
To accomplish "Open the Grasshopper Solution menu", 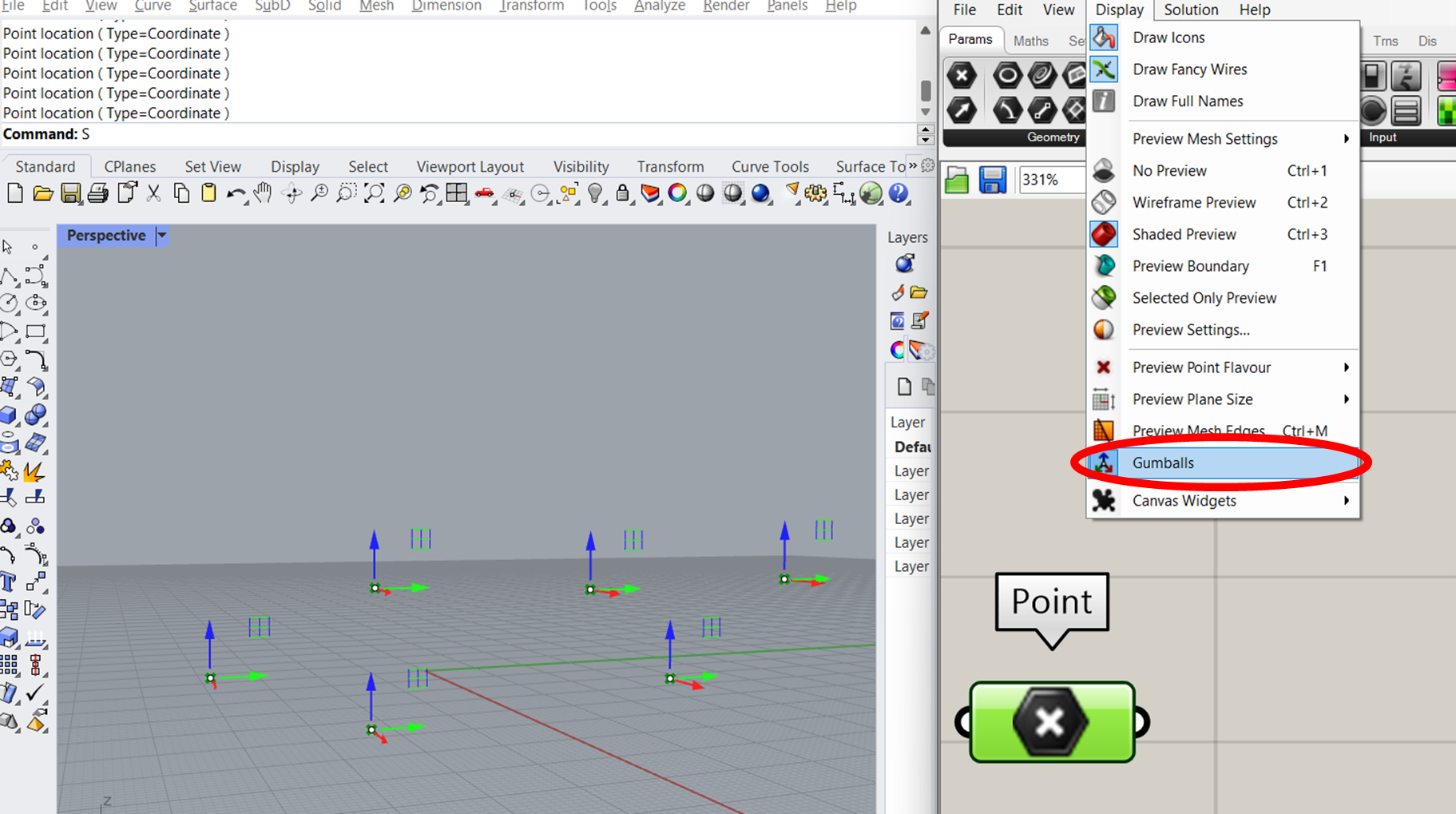I will click(x=1191, y=10).
